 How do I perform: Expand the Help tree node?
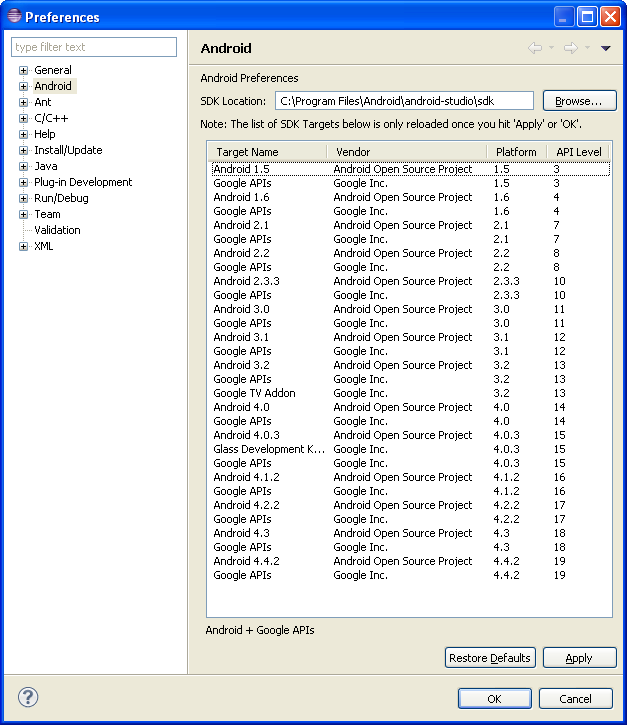pos(24,135)
